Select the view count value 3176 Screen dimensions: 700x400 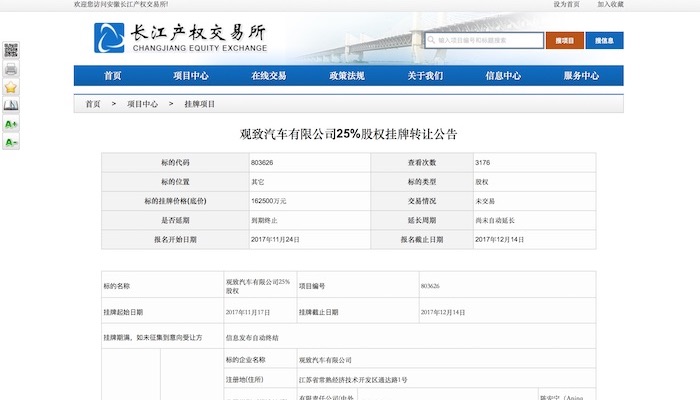(483, 162)
